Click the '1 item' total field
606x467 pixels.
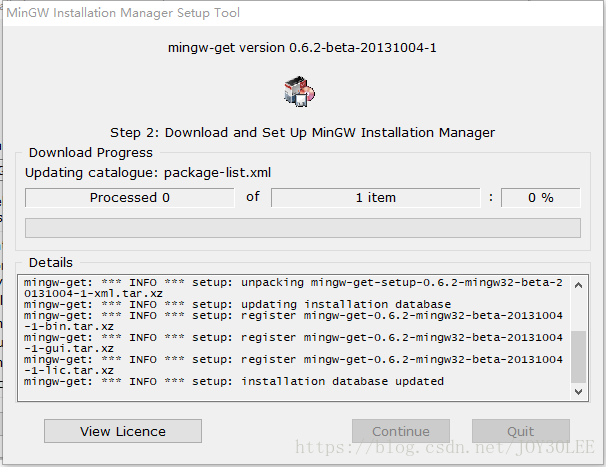[x=376, y=198]
